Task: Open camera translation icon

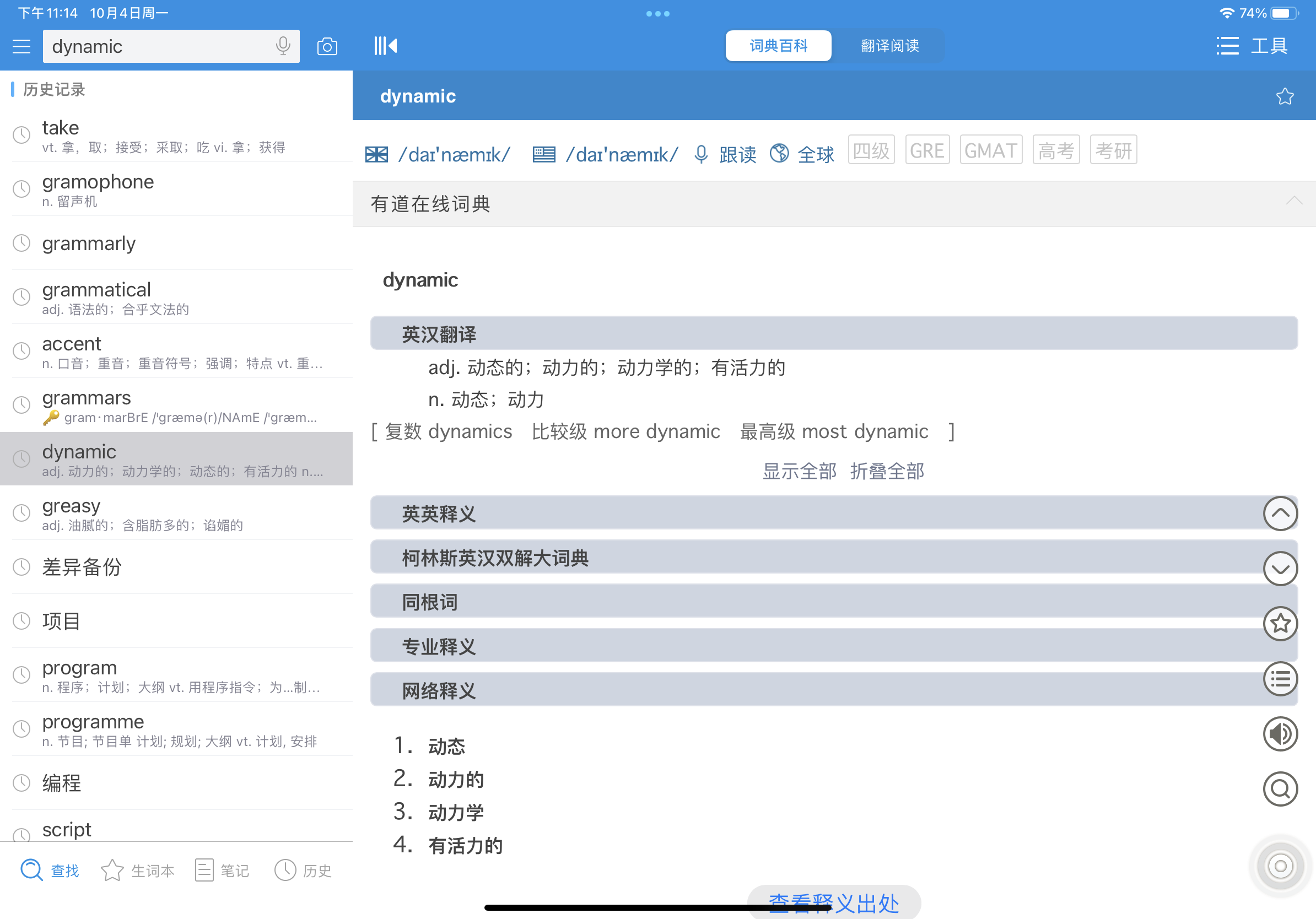Action: click(327, 46)
